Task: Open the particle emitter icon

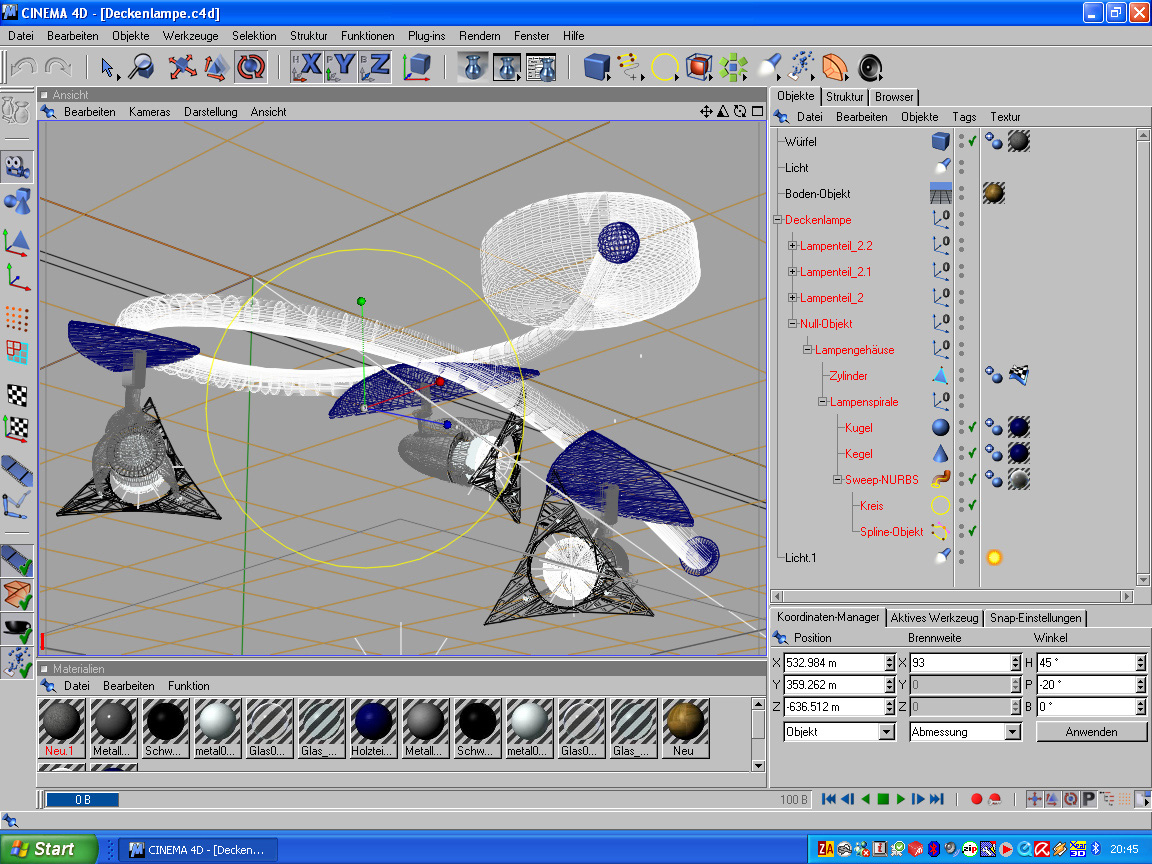Action: tap(801, 67)
